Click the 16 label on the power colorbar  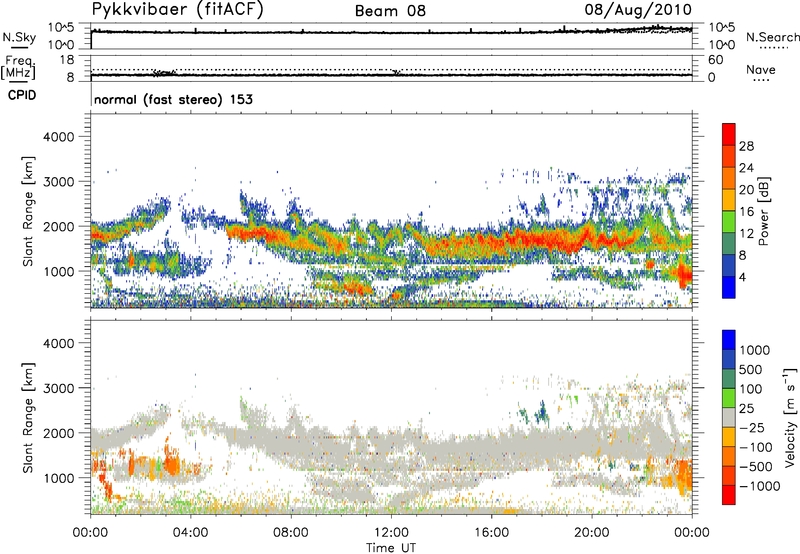coord(746,212)
